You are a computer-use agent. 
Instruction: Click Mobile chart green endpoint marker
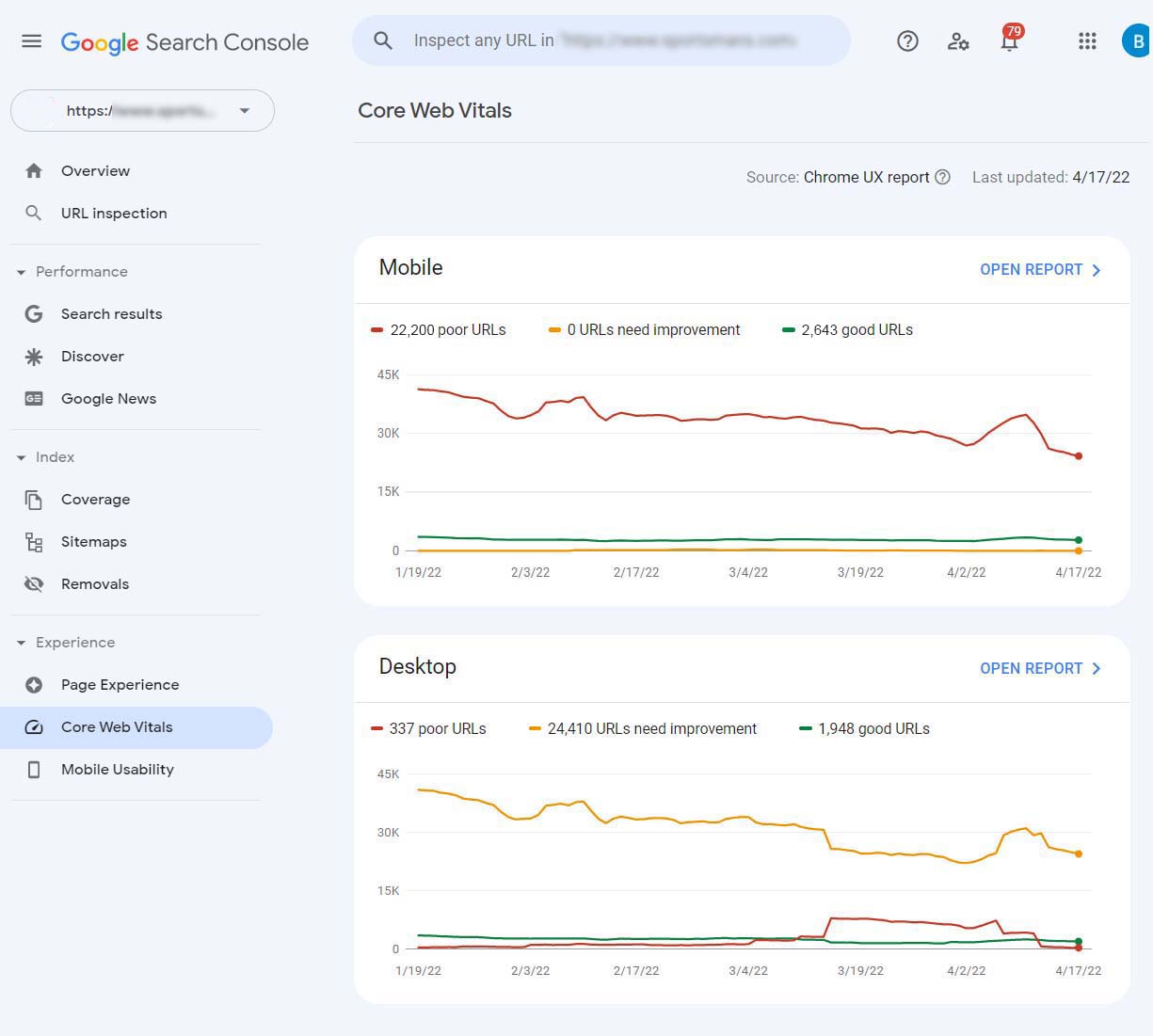1079,540
